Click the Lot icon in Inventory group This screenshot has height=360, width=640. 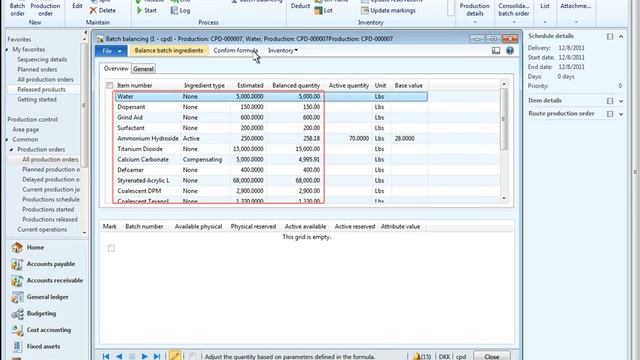pyautogui.click(x=318, y=11)
